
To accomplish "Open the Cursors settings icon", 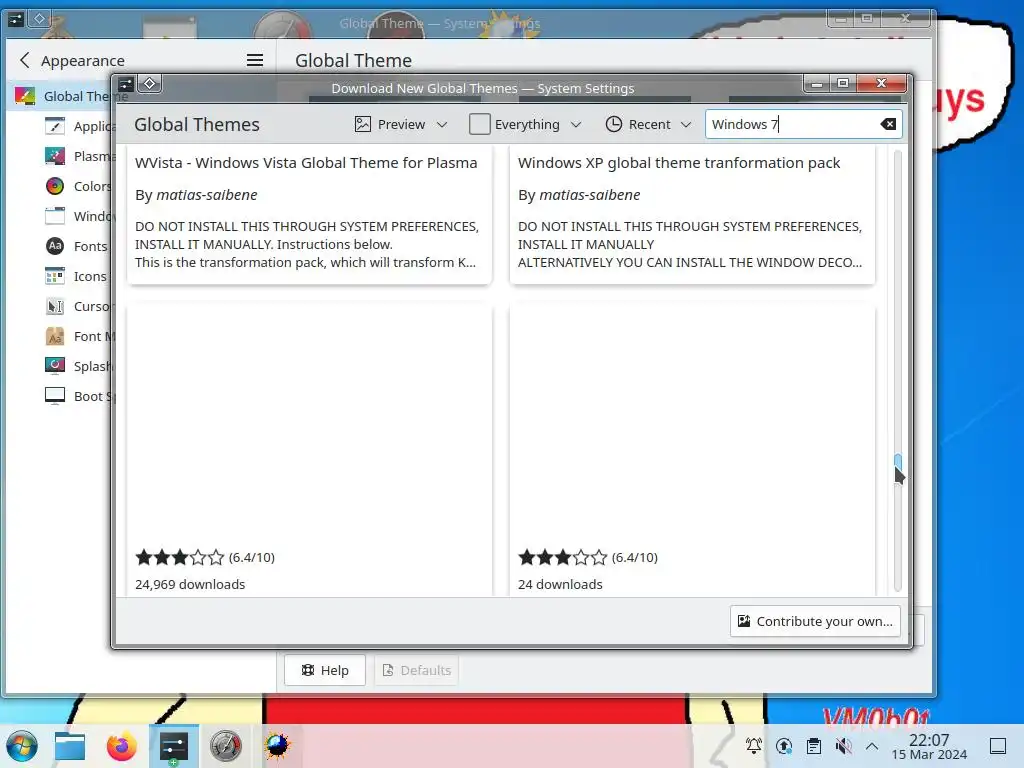I will tap(55, 306).
